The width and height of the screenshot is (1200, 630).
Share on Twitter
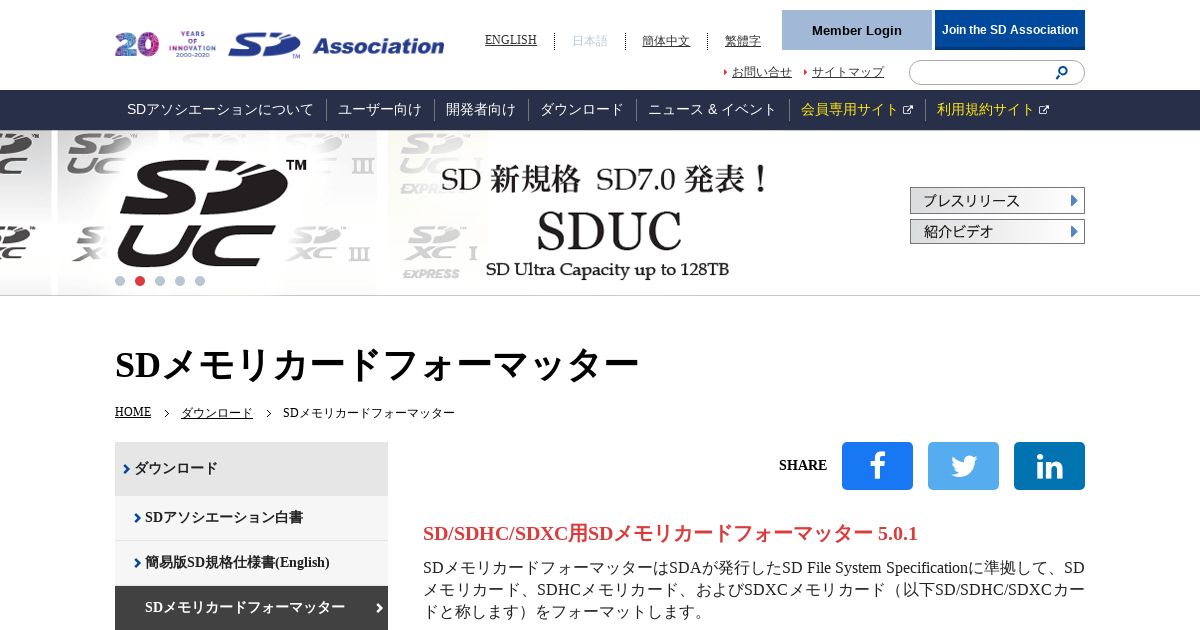(x=963, y=466)
